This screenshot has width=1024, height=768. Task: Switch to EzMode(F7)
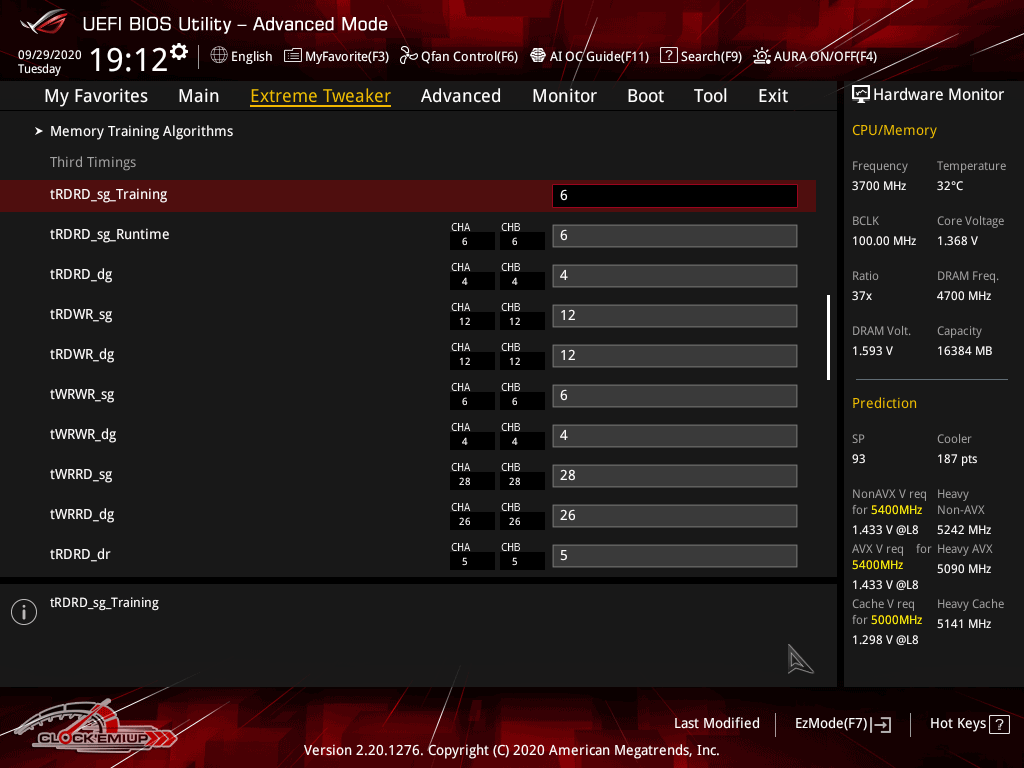pyautogui.click(x=842, y=724)
